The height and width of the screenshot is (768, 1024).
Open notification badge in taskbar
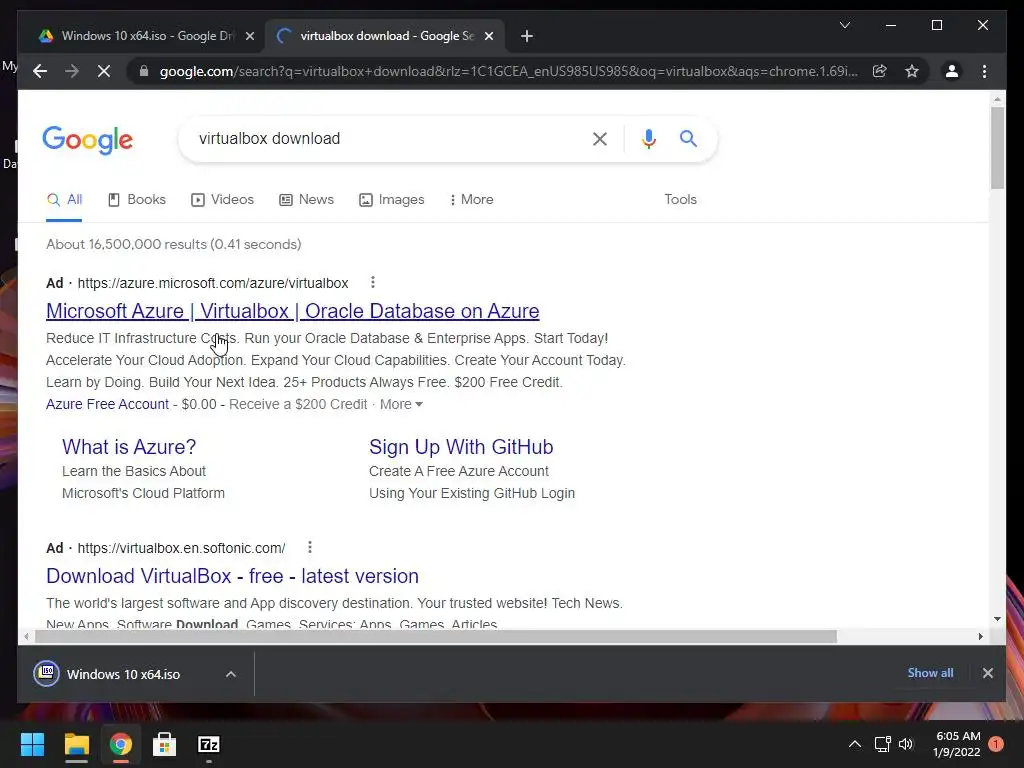tap(996, 744)
